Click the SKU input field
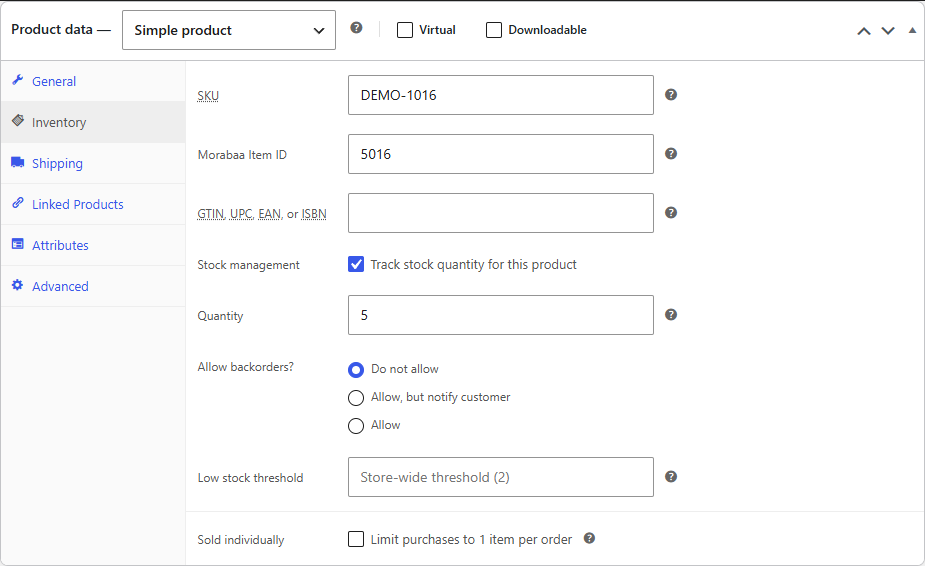Viewport: 925px width, 566px height. 501,95
